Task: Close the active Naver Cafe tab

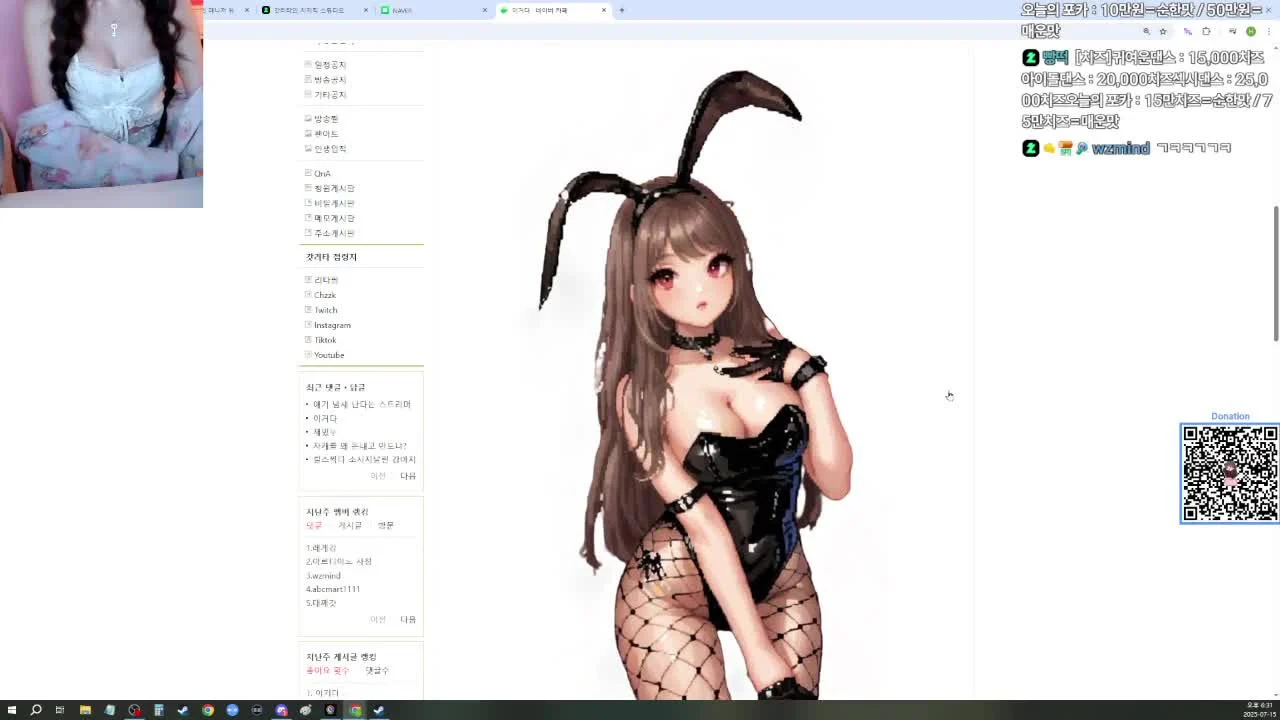Action: click(x=604, y=10)
